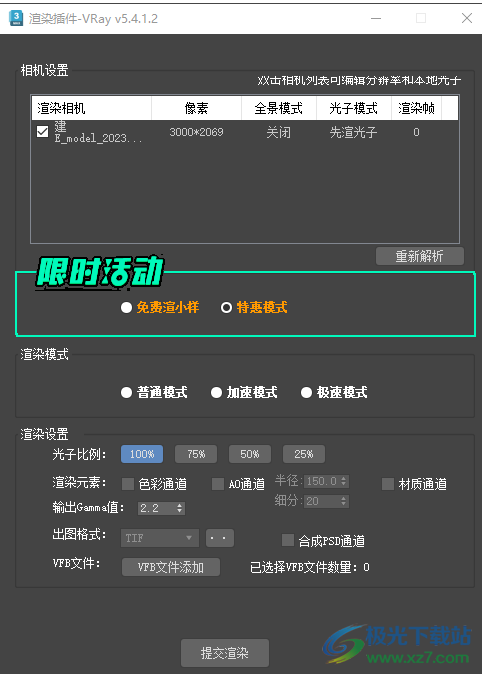Click the 输出Gamma值 spinner arrows
Screen dimensions: 482x674
(180, 508)
